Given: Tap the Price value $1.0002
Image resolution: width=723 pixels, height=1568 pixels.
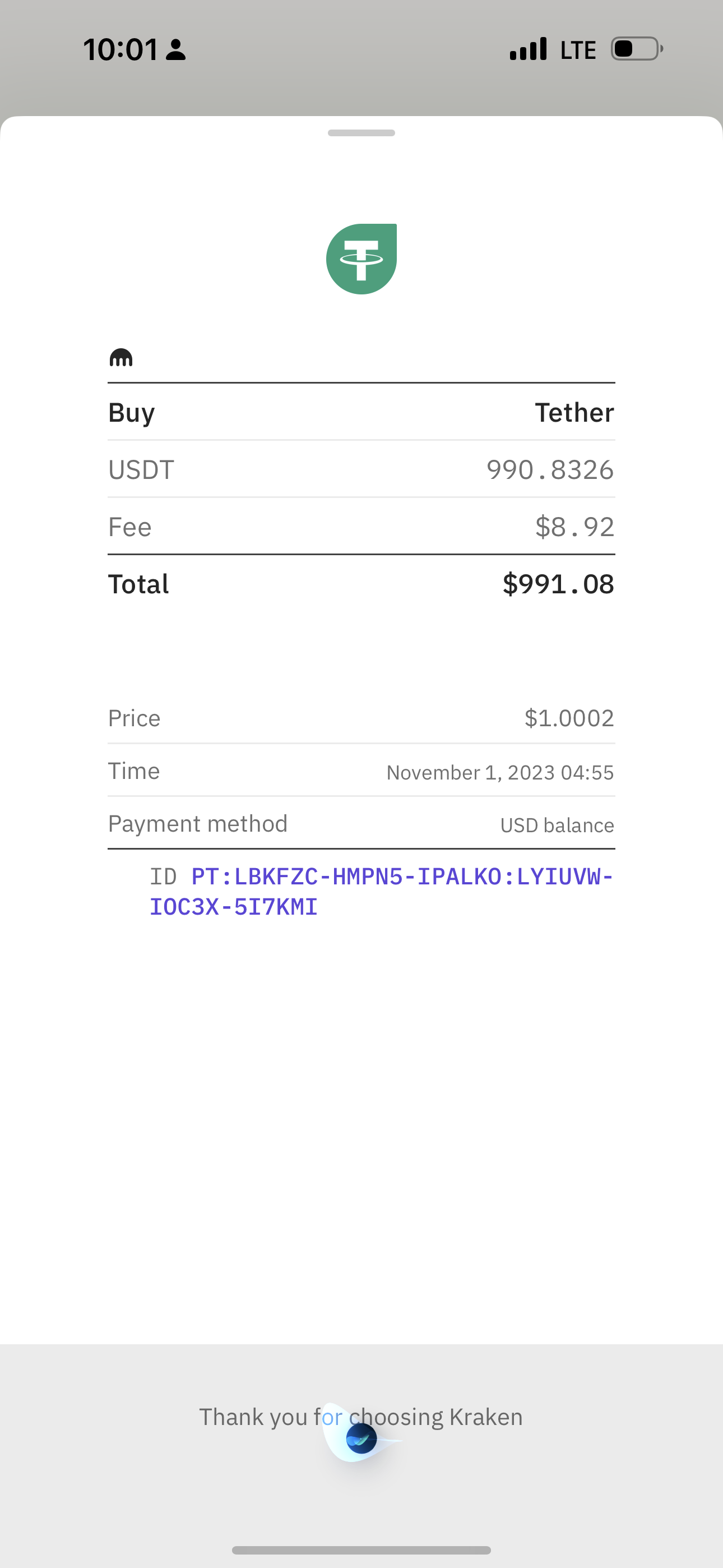Looking at the screenshot, I should tap(569, 718).
